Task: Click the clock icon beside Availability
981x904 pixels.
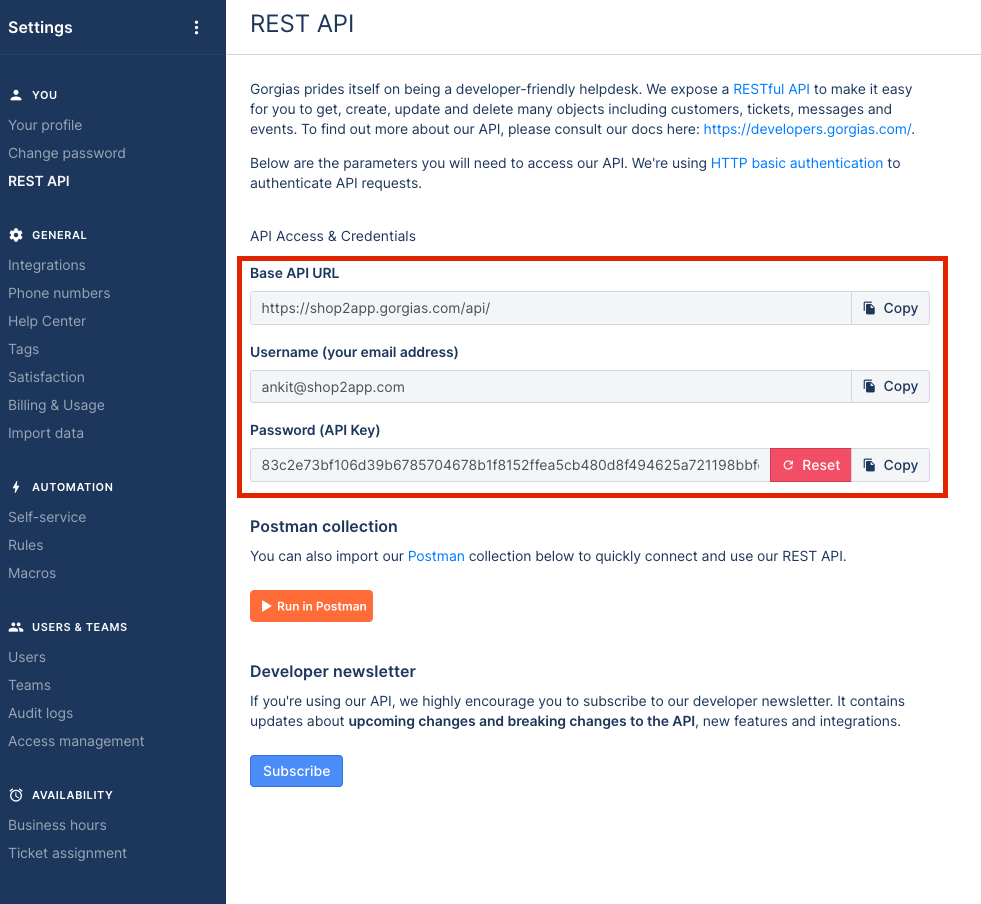Action: click(x=16, y=795)
